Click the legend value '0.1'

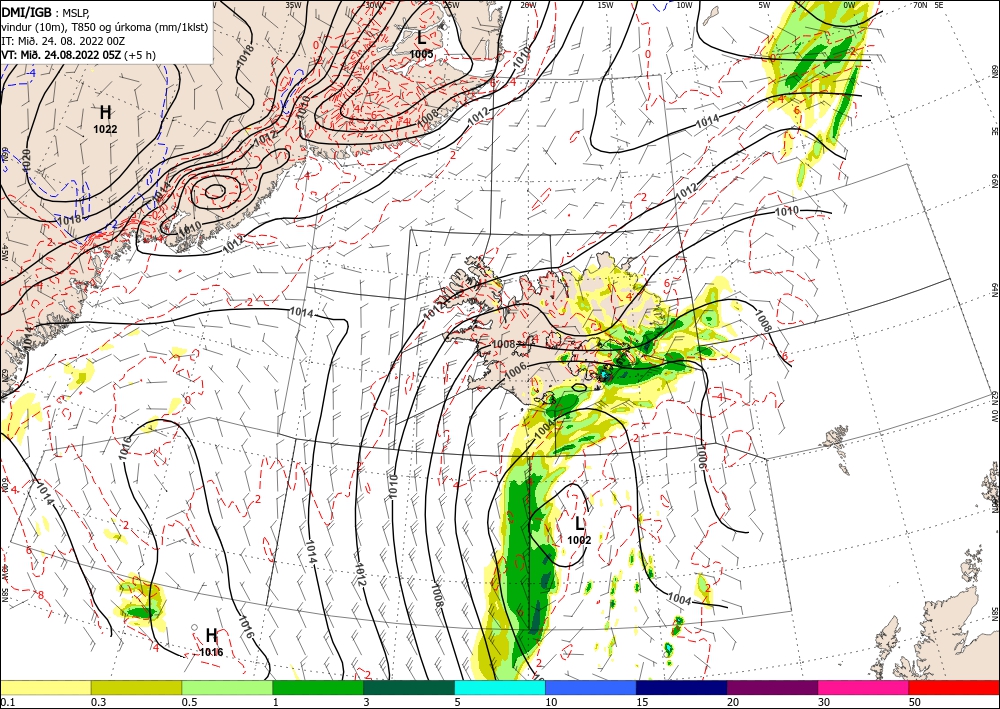pyautogui.click(x=6, y=702)
